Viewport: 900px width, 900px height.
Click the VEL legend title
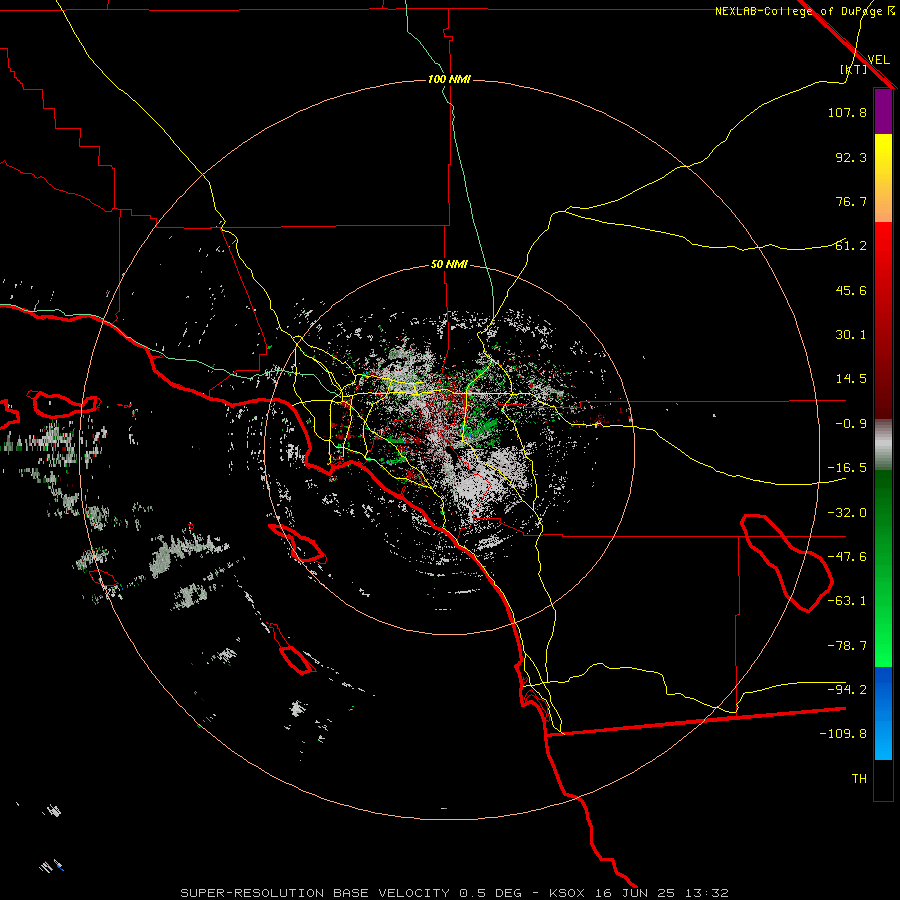pyautogui.click(x=878, y=59)
